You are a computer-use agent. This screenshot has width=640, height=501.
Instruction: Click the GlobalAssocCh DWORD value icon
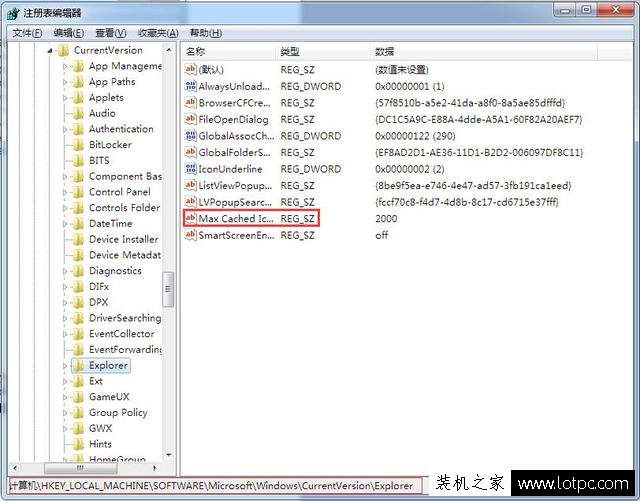click(191, 136)
